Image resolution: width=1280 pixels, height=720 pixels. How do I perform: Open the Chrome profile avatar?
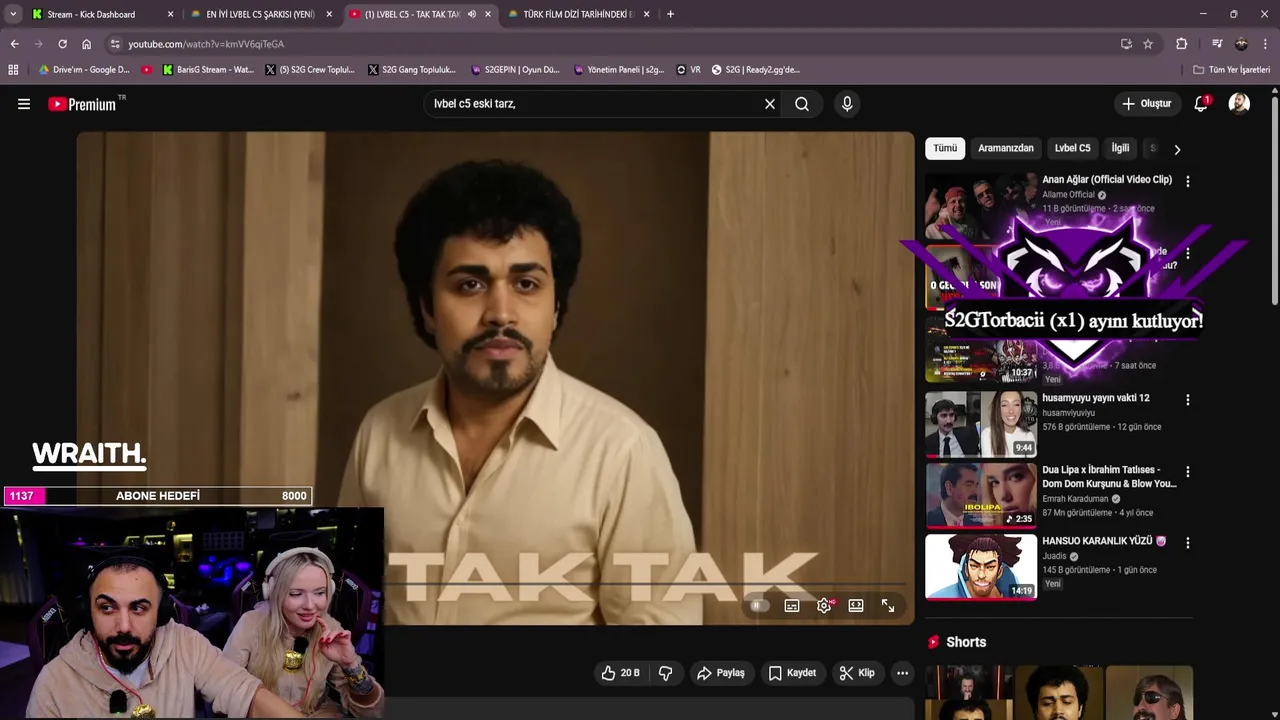[1241, 44]
